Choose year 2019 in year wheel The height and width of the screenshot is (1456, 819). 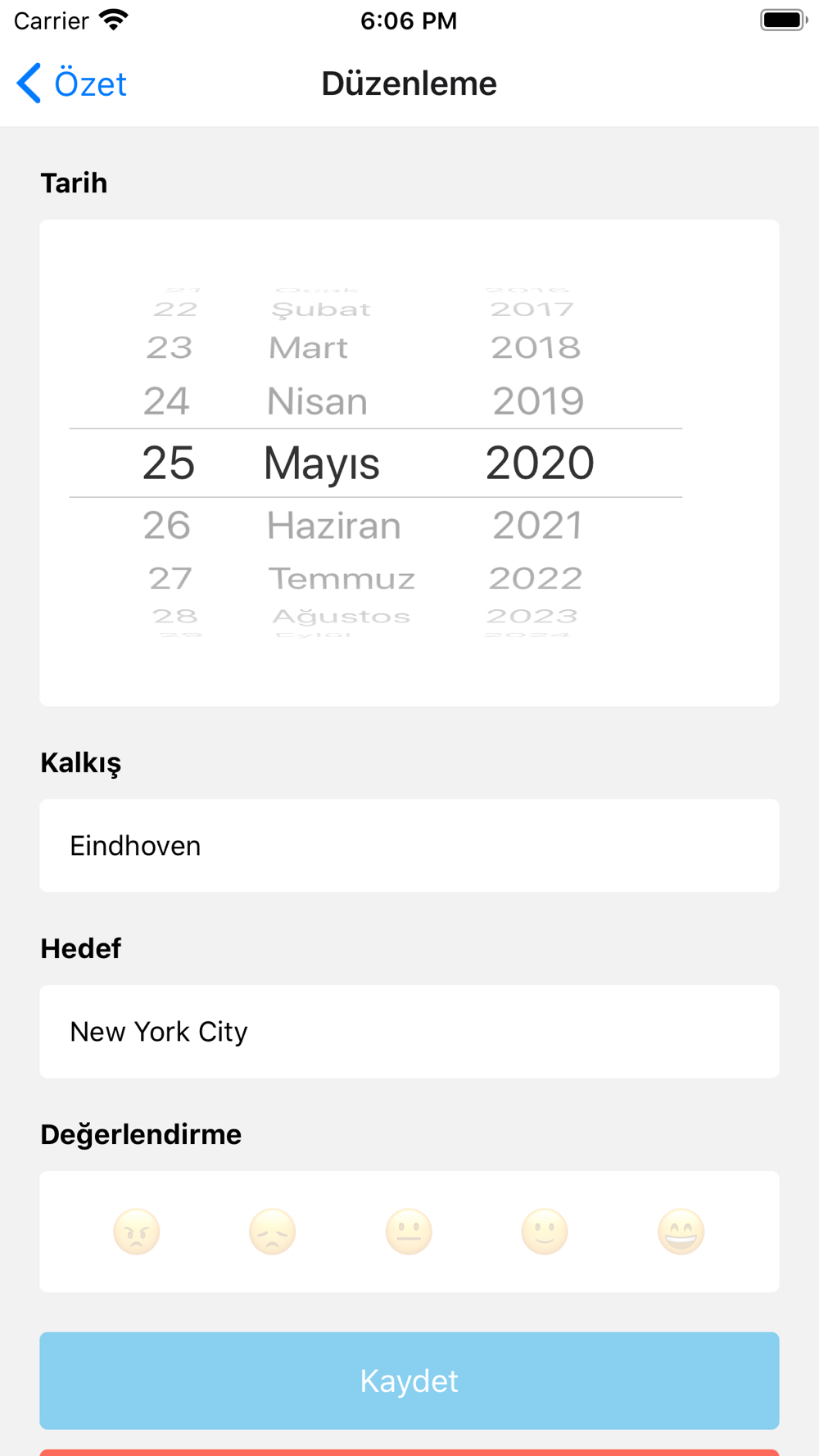pyautogui.click(x=538, y=401)
